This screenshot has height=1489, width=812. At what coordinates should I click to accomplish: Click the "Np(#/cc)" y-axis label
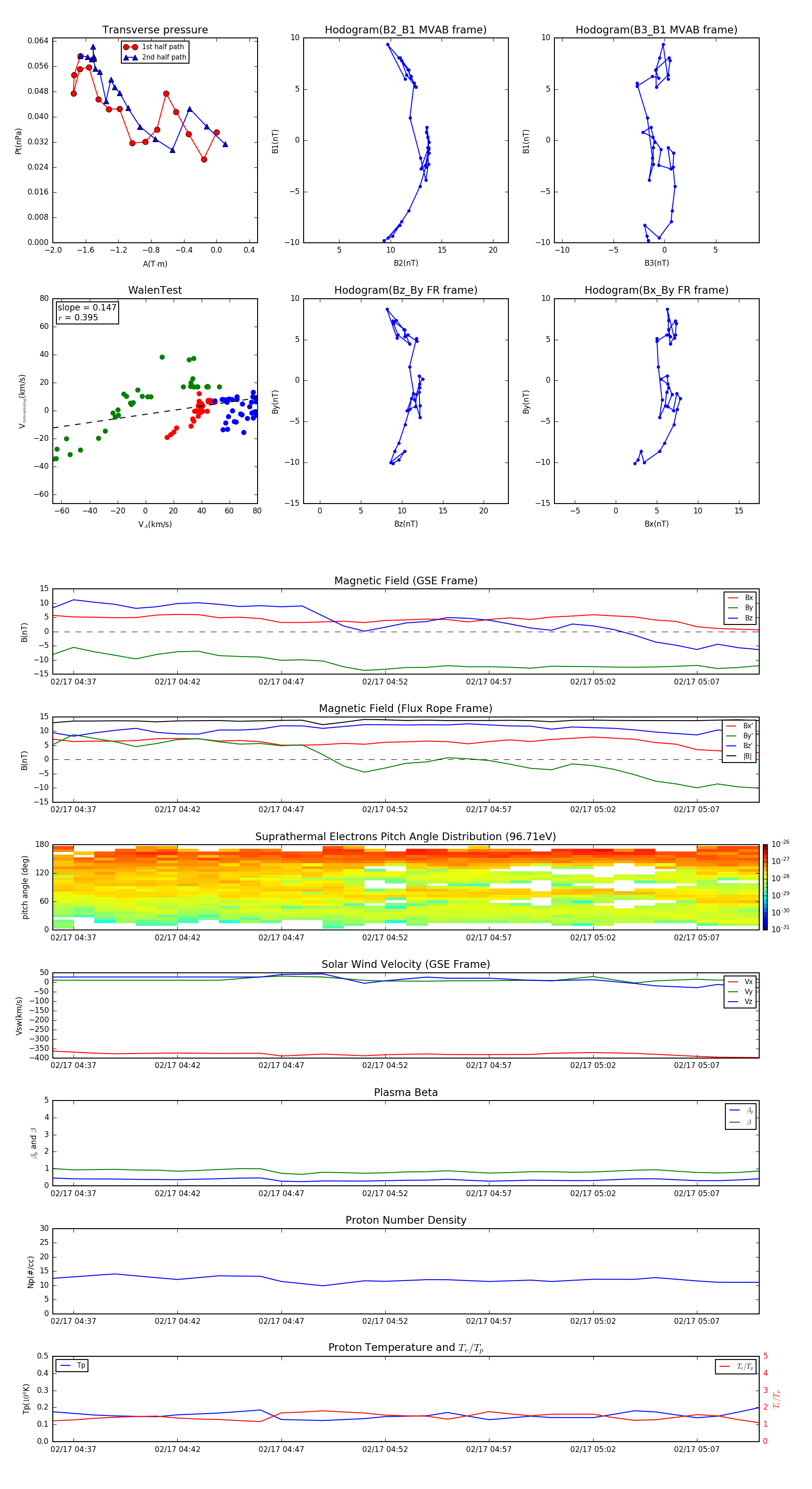(x=31, y=1271)
